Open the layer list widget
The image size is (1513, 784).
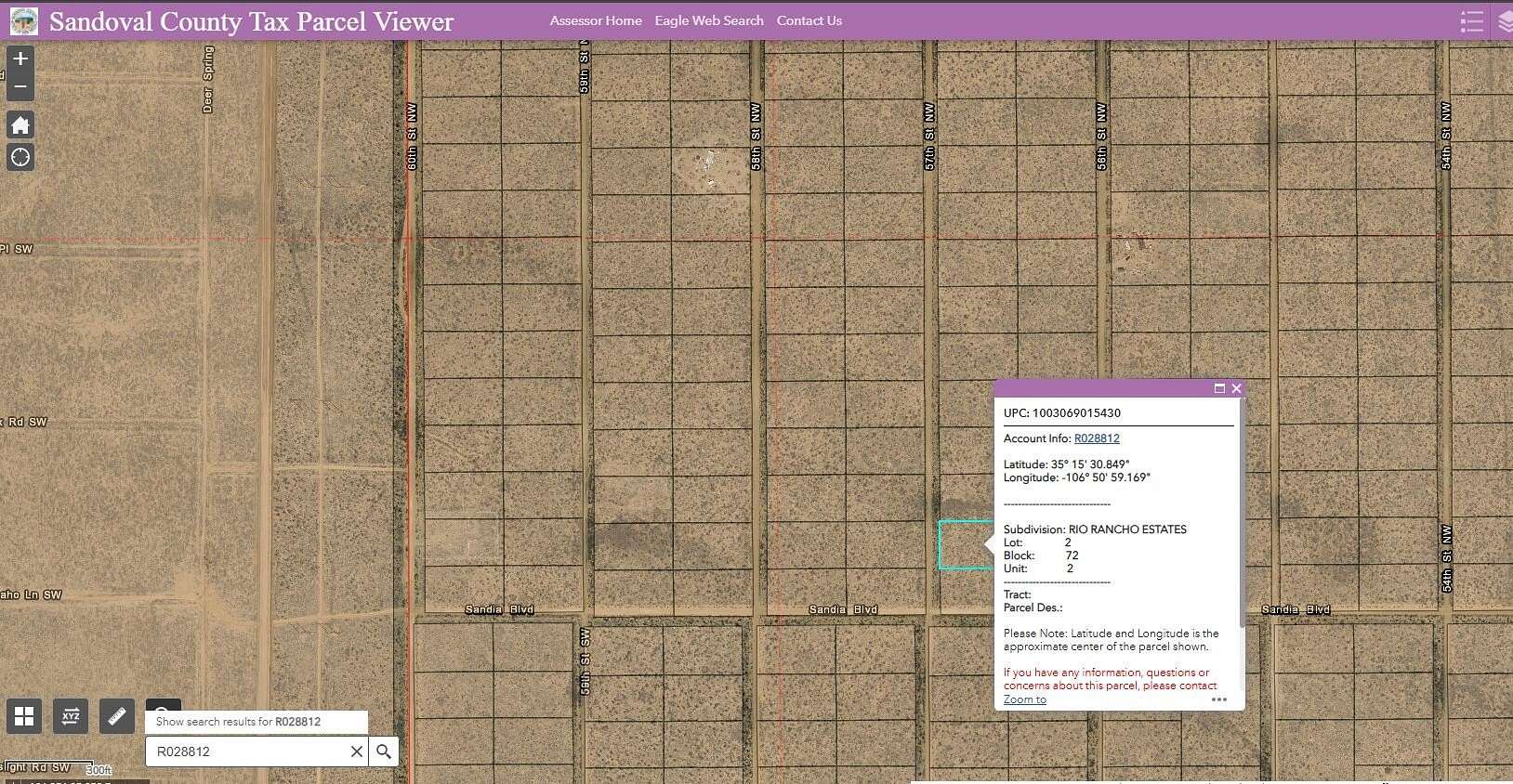pyautogui.click(x=1506, y=21)
